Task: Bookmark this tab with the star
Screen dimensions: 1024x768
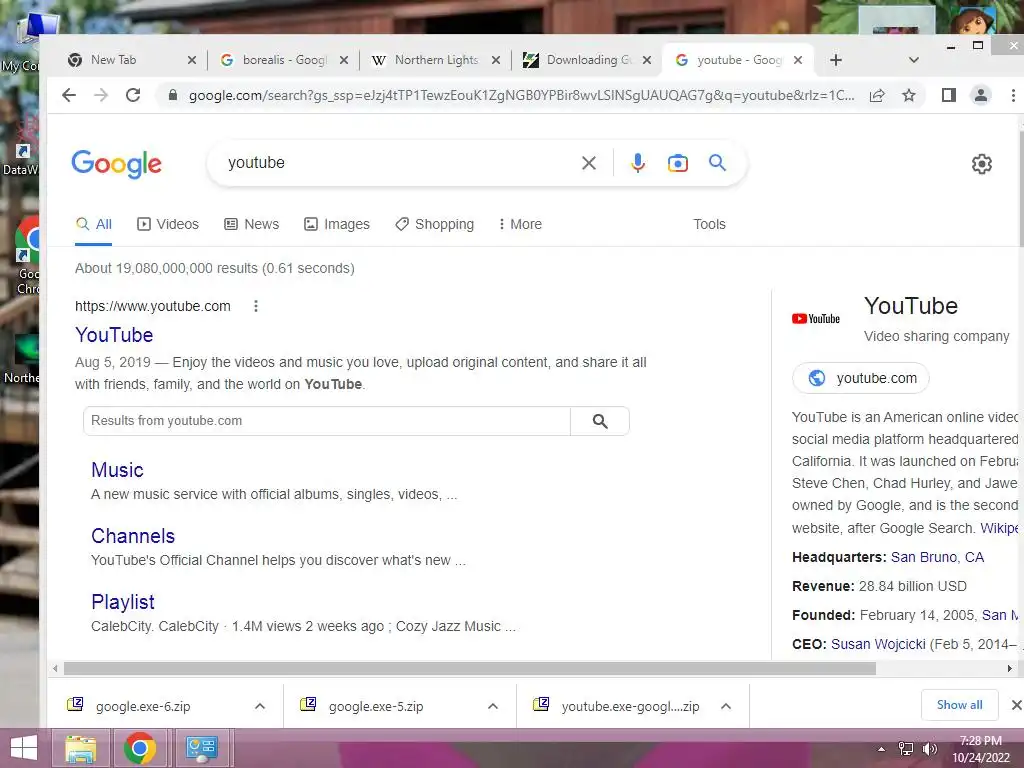Action: (908, 95)
